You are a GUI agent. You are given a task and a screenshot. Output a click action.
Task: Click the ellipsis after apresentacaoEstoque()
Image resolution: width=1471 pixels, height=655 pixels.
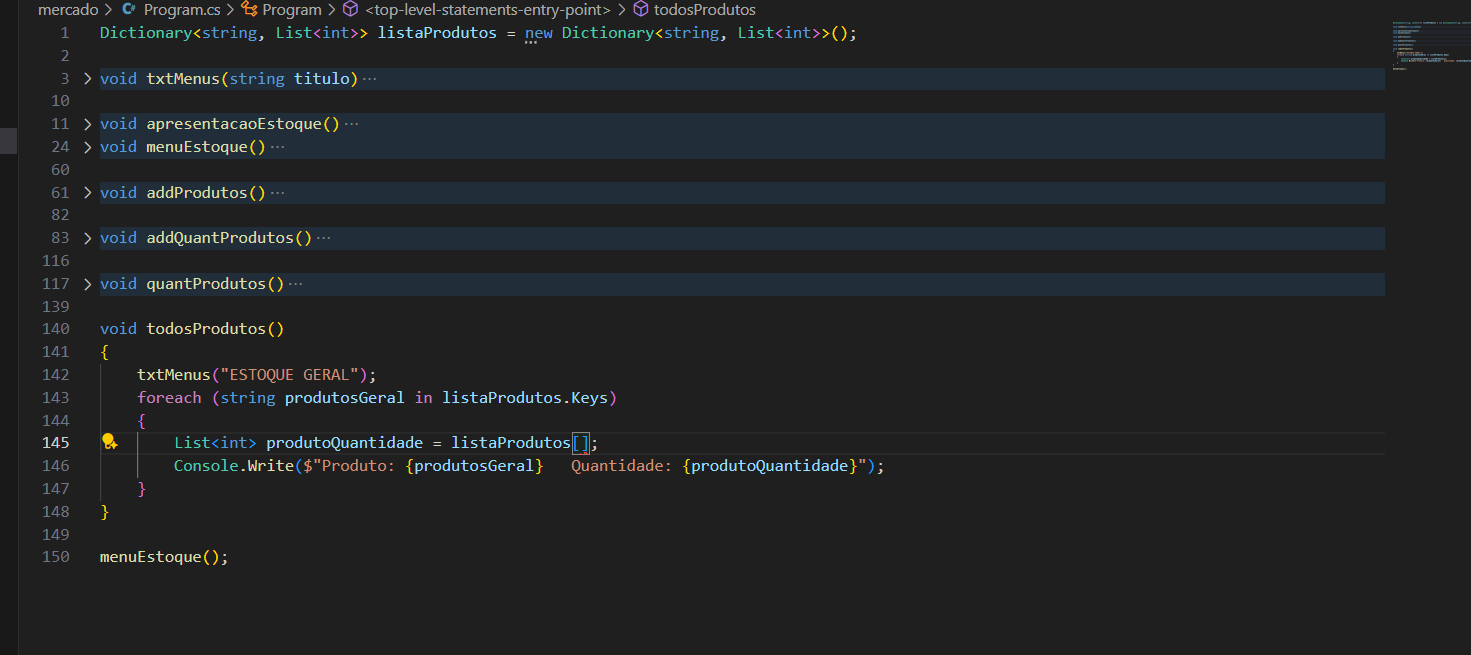click(351, 125)
